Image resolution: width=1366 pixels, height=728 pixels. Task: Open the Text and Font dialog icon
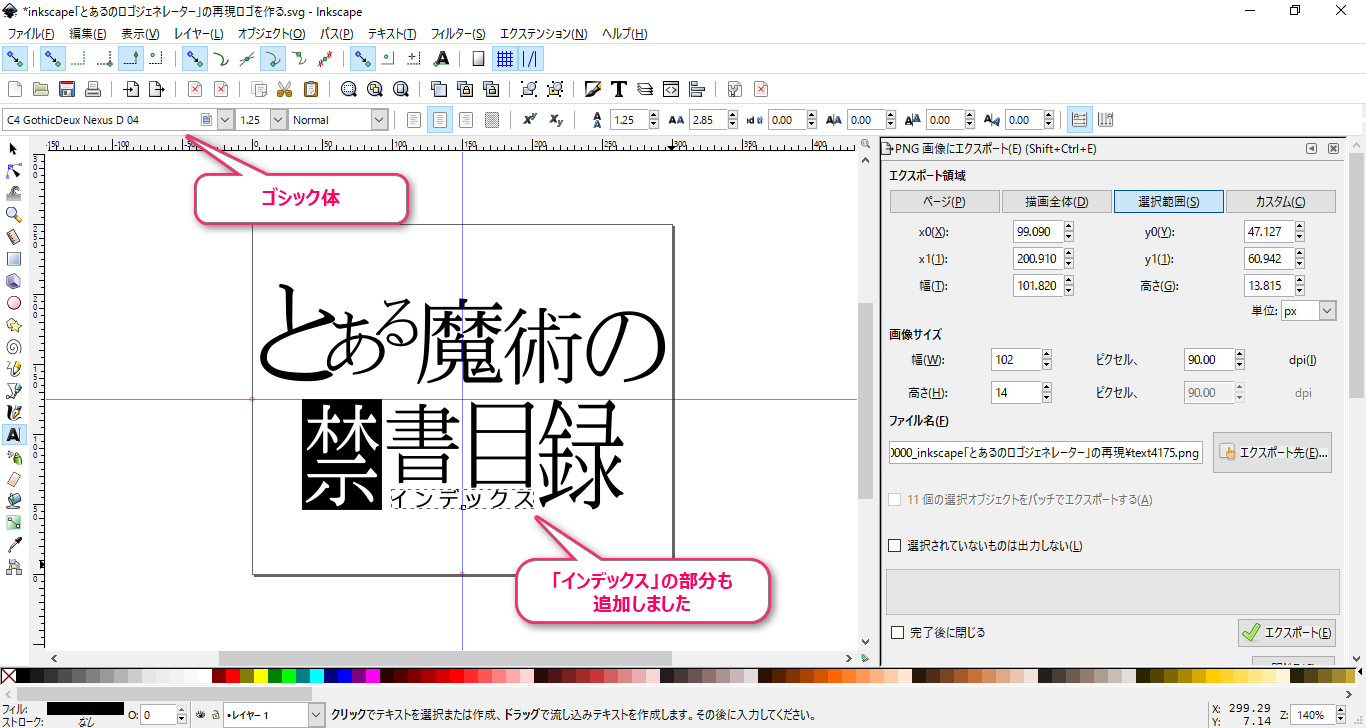619,89
